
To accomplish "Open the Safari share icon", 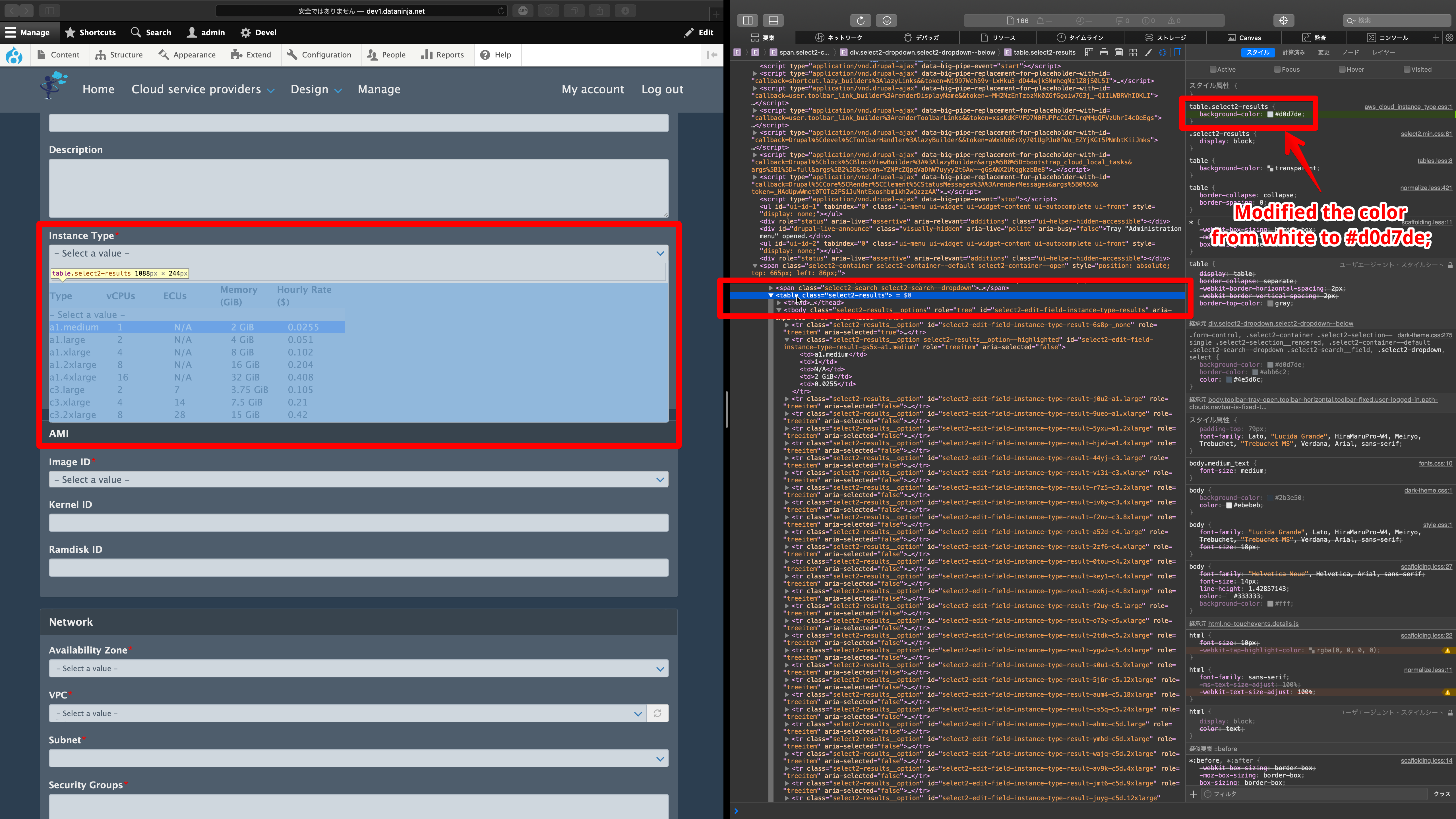I will tap(599, 11).
